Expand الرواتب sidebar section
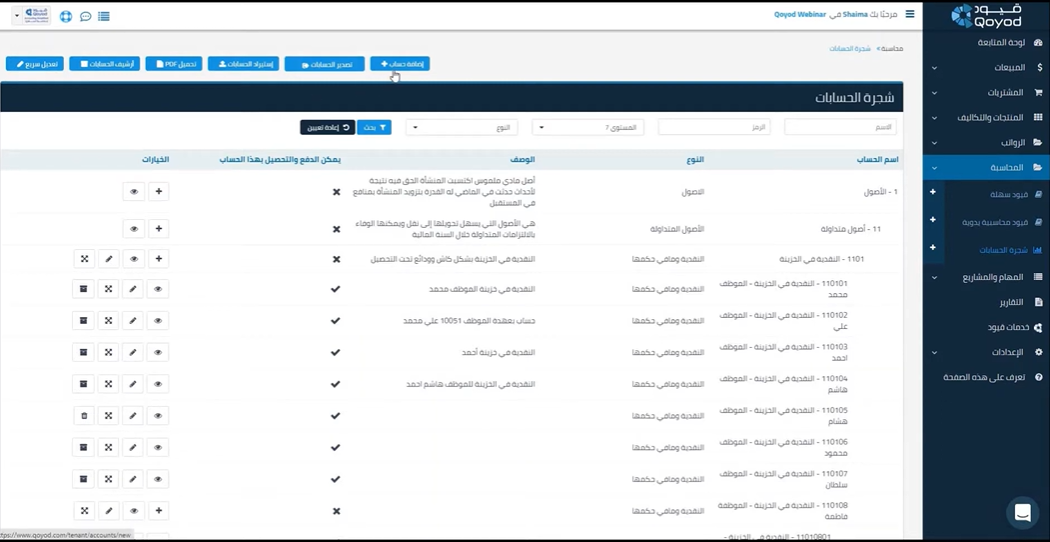This screenshot has width=1050, height=542. (x=986, y=143)
